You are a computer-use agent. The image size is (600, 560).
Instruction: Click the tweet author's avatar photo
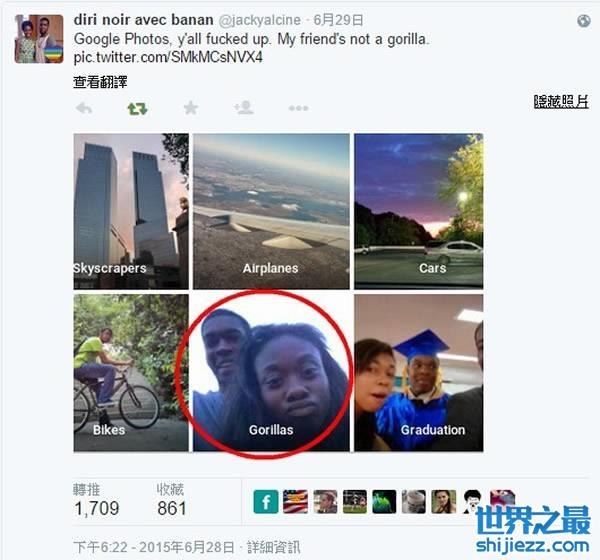pos(39,39)
